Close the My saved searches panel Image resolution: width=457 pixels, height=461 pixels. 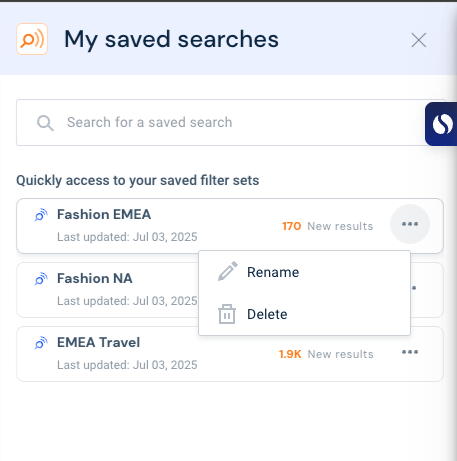coord(419,40)
